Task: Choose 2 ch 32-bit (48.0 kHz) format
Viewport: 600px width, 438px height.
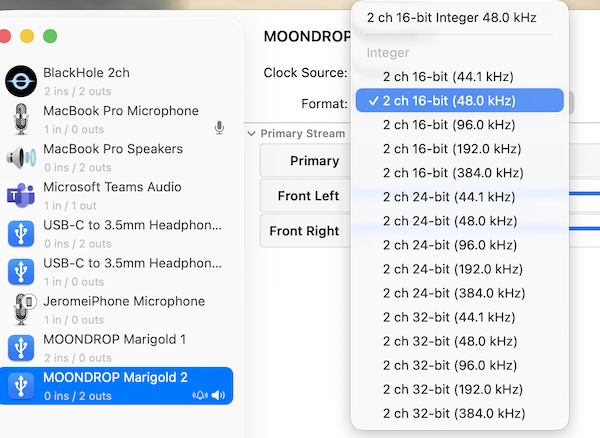Action: (460, 341)
